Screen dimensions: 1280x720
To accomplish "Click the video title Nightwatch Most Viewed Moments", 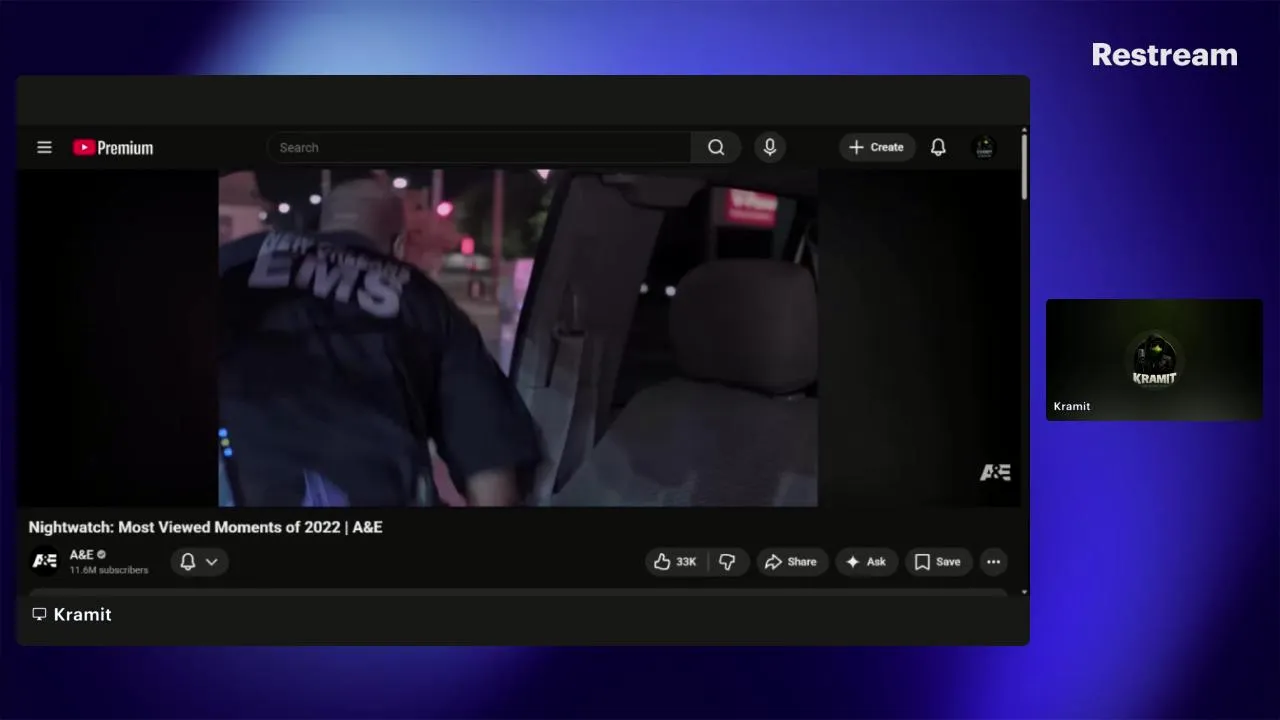I will [x=205, y=527].
